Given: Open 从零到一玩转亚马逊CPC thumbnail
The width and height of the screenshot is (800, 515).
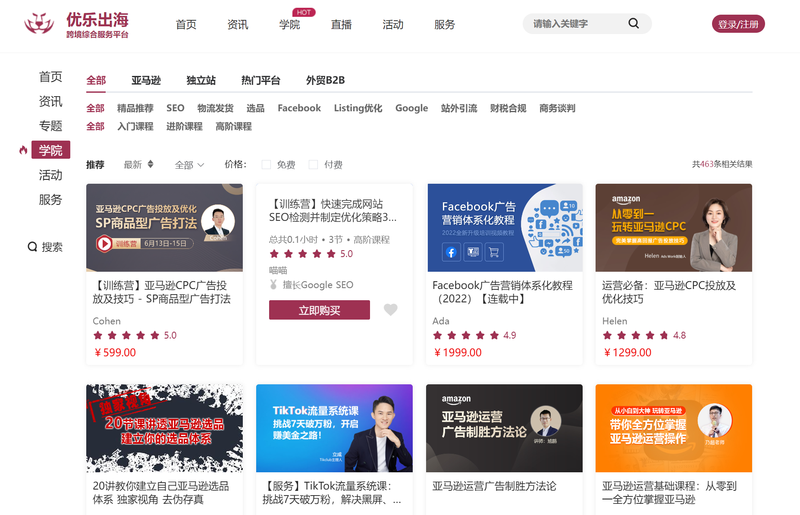Looking at the screenshot, I should tap(673, 228).
